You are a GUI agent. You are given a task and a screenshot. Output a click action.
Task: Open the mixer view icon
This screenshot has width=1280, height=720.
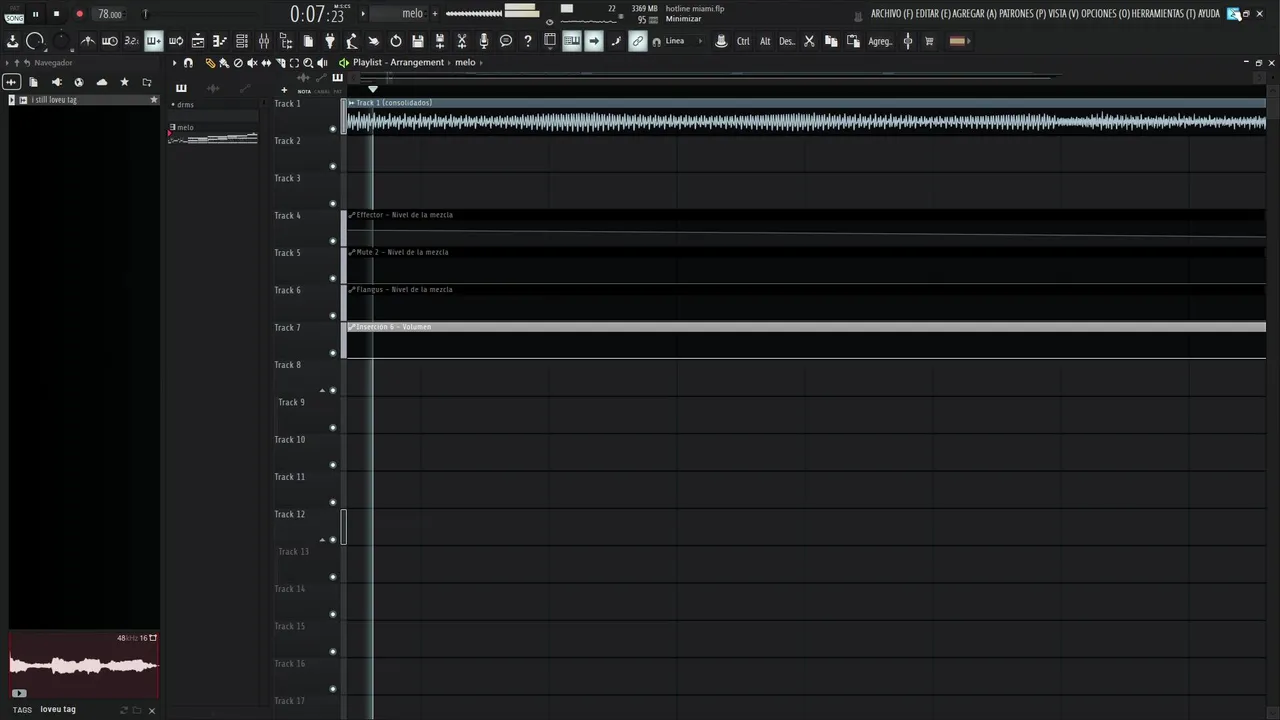264,41
